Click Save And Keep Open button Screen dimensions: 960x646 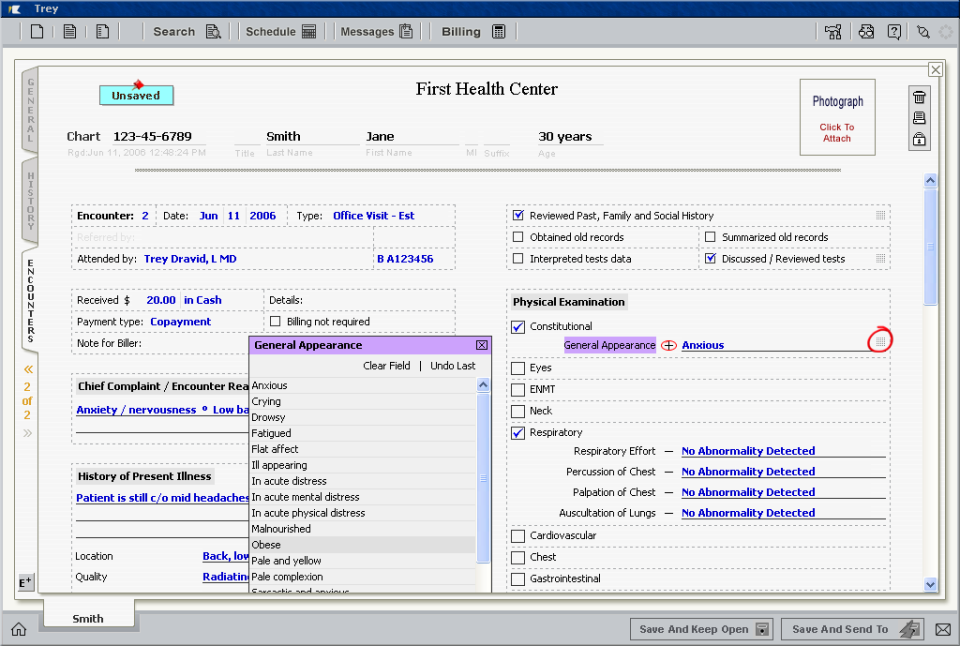pos(702,629)
